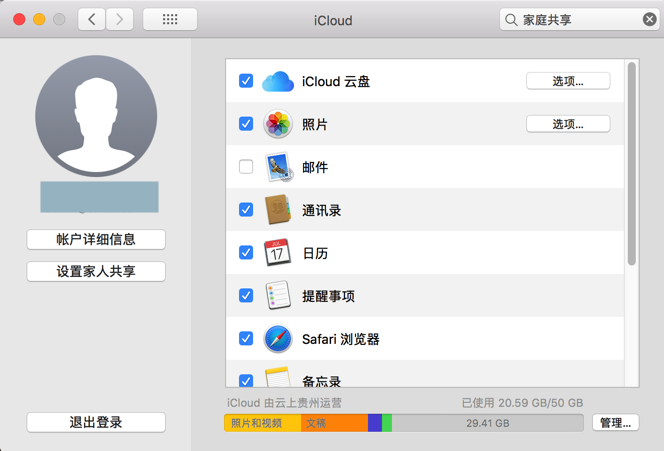Open 选项 for 照片
The image size is (664, 451).
568,124
